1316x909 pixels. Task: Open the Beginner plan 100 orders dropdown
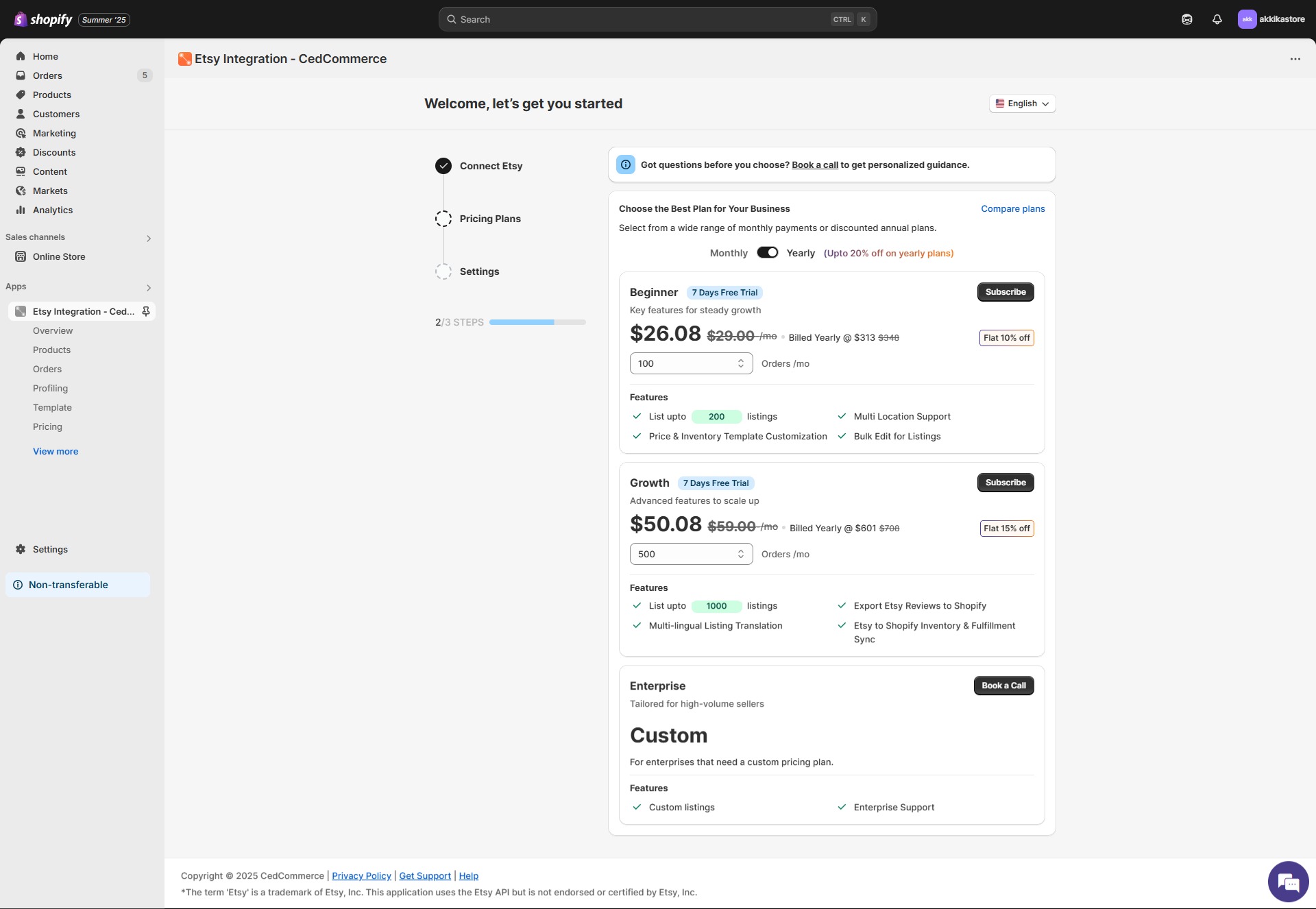(x=691, y=363)
